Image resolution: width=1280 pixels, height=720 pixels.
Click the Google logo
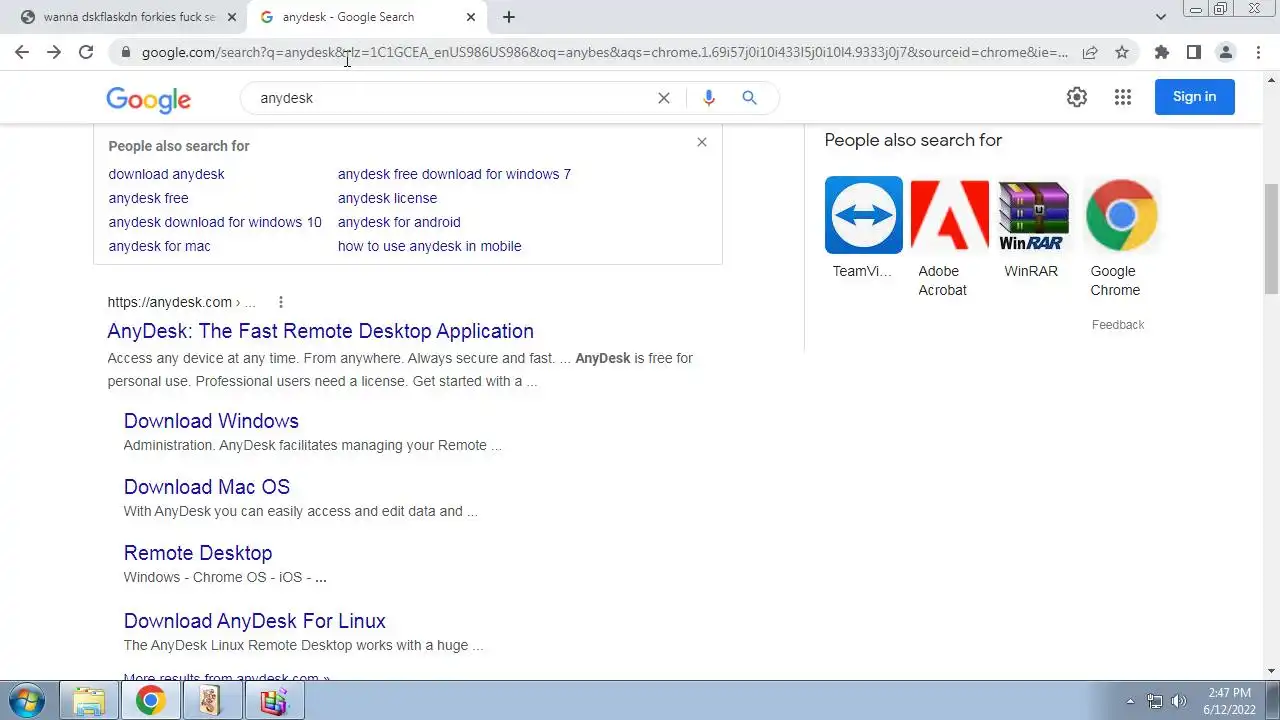click(x=148, y=99)
